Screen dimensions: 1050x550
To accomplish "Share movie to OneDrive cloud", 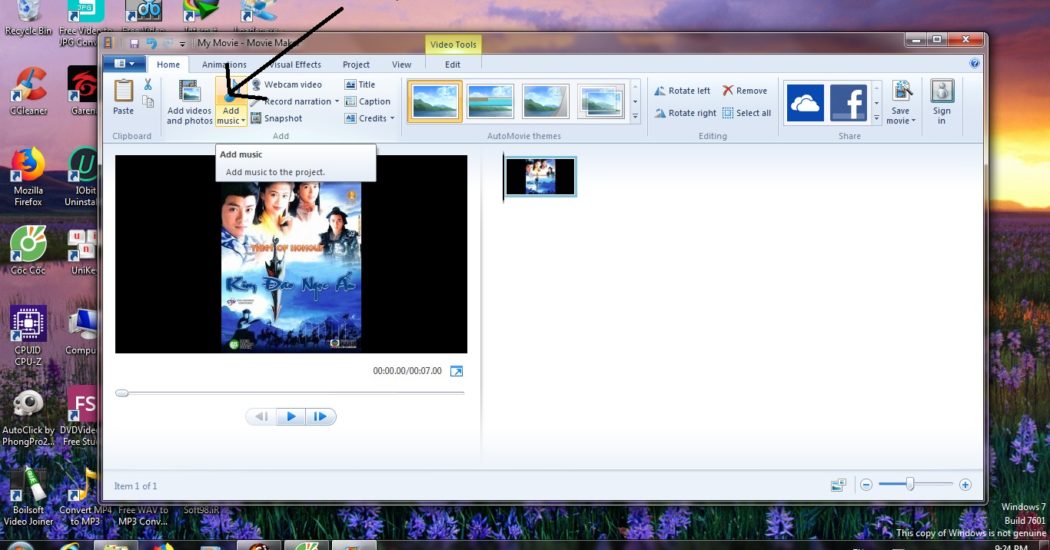I will tap(805, 102).
